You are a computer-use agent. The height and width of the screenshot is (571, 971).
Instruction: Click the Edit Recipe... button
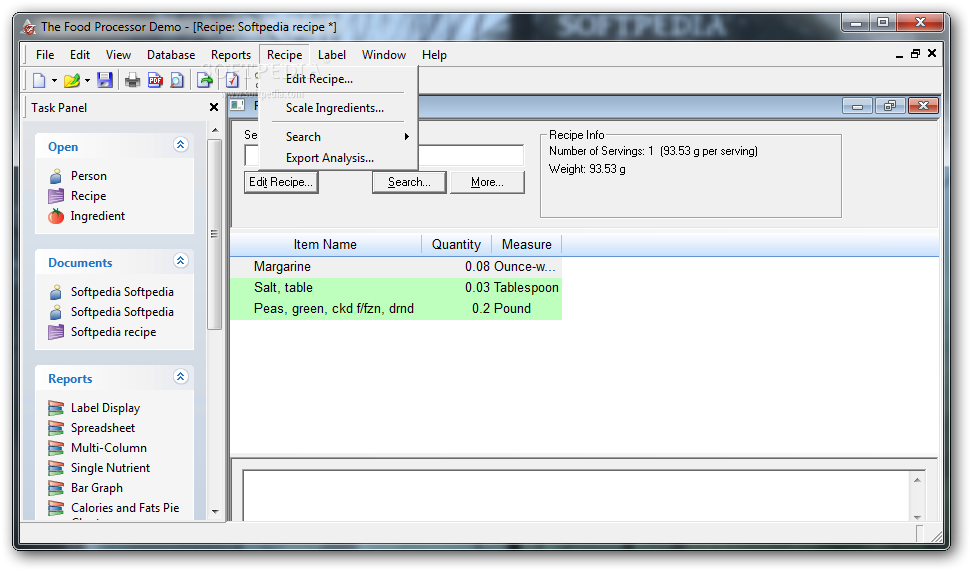281,182
